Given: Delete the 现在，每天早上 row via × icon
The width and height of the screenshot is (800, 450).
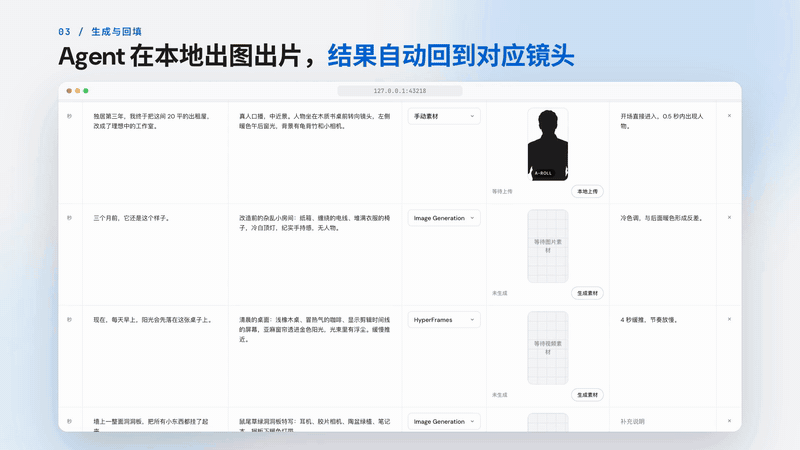Looking at the screenshot, I should pyautogui.click(x=729, y=319).
